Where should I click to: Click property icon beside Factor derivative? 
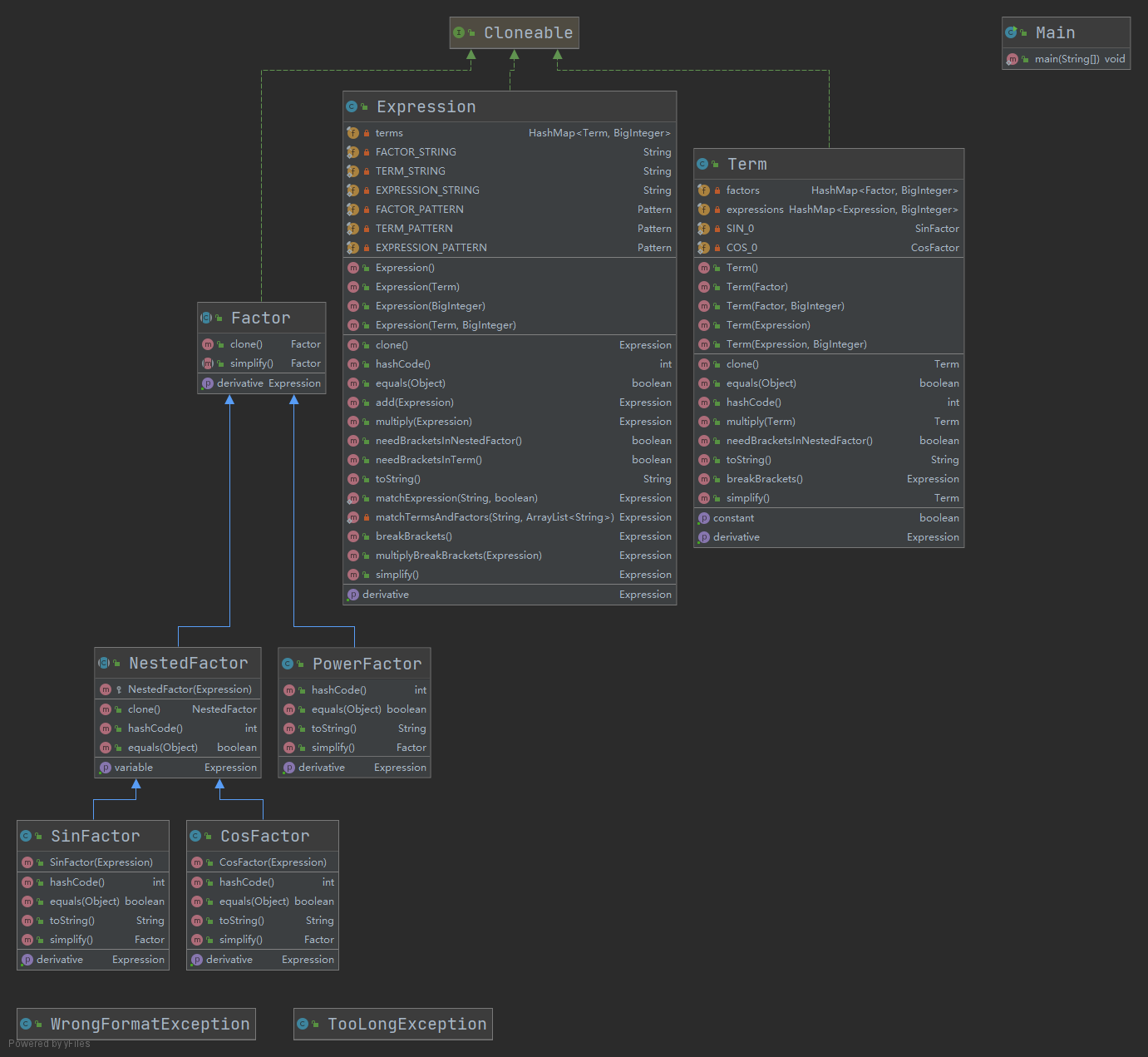point(207,383)
